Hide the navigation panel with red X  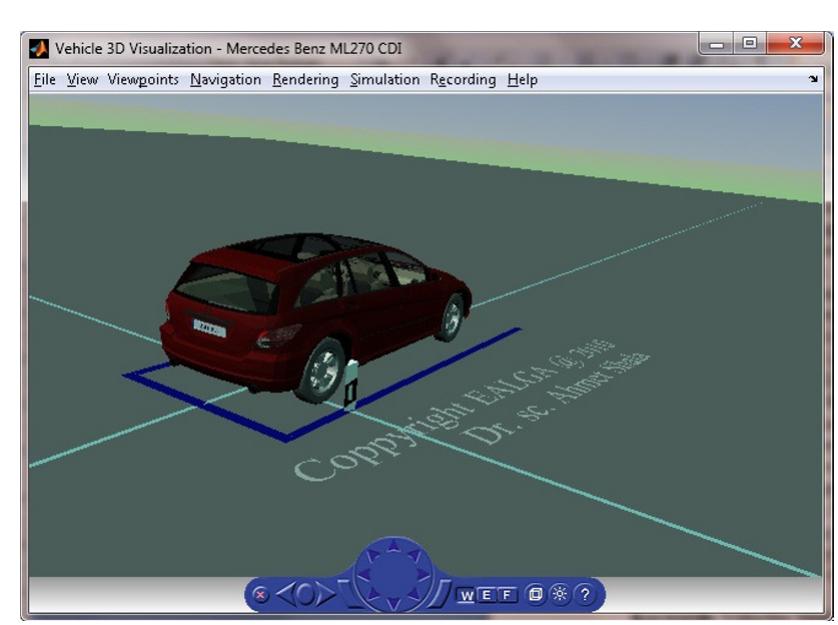261,594
